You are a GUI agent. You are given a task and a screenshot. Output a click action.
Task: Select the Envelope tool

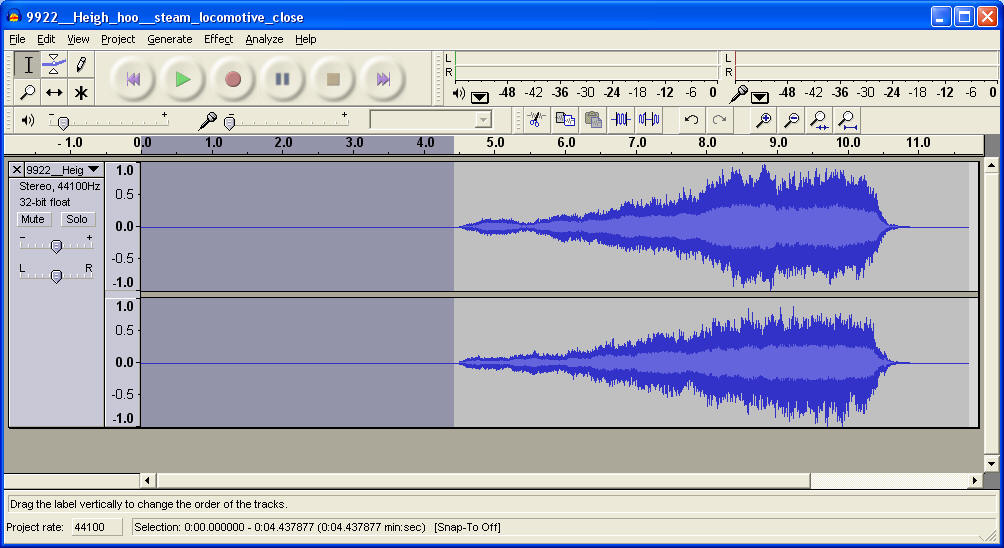[54, 65]
